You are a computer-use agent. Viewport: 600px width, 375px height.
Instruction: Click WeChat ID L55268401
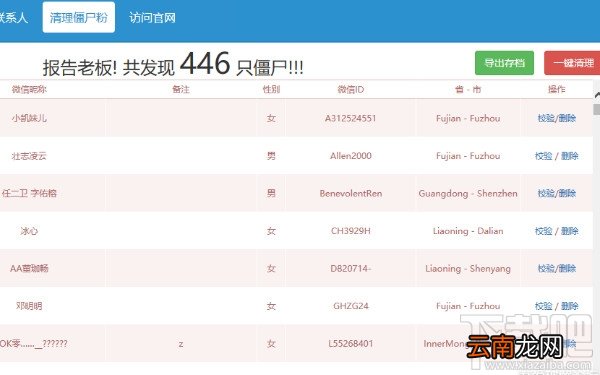point(351,344)
